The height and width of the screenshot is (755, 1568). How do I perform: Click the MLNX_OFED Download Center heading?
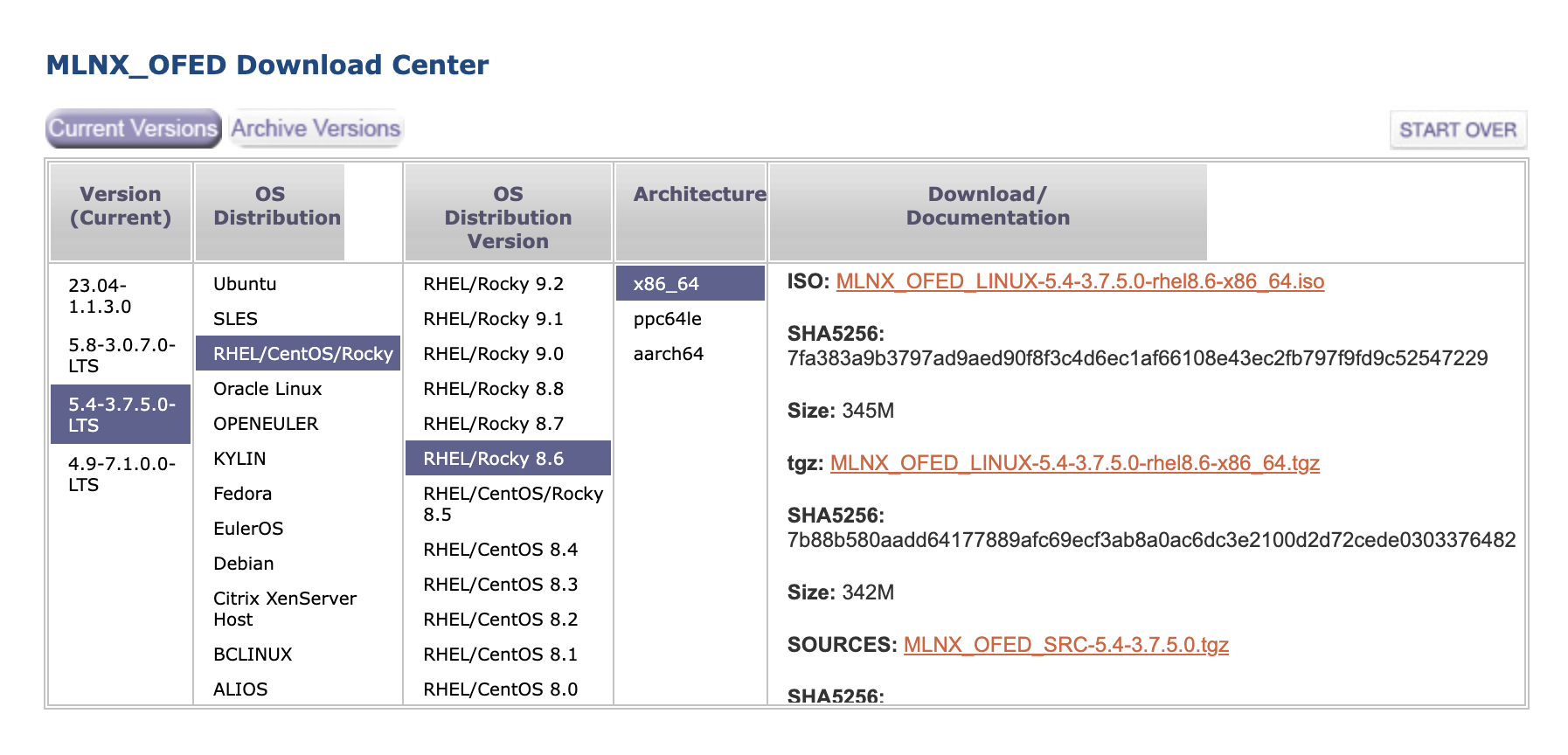(x=267, y=65)
